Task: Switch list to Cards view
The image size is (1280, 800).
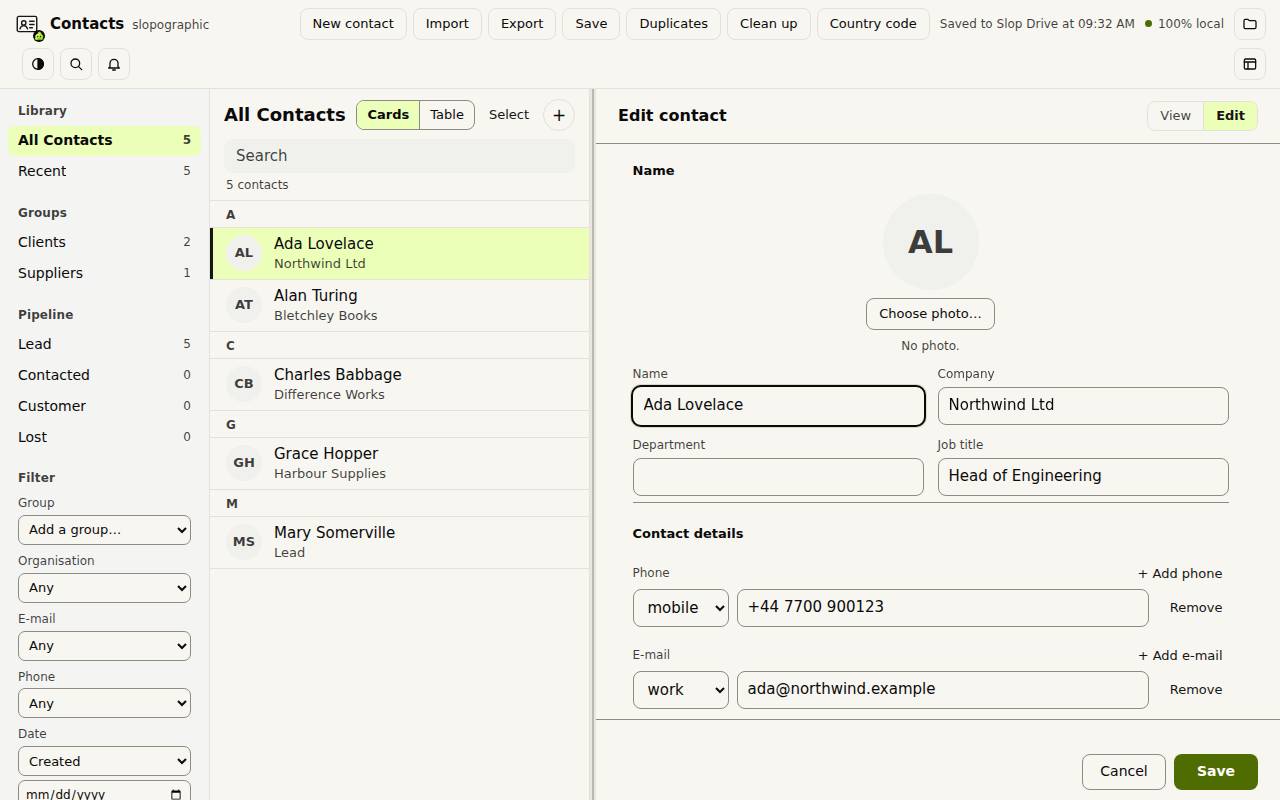Action: [388, 115]
